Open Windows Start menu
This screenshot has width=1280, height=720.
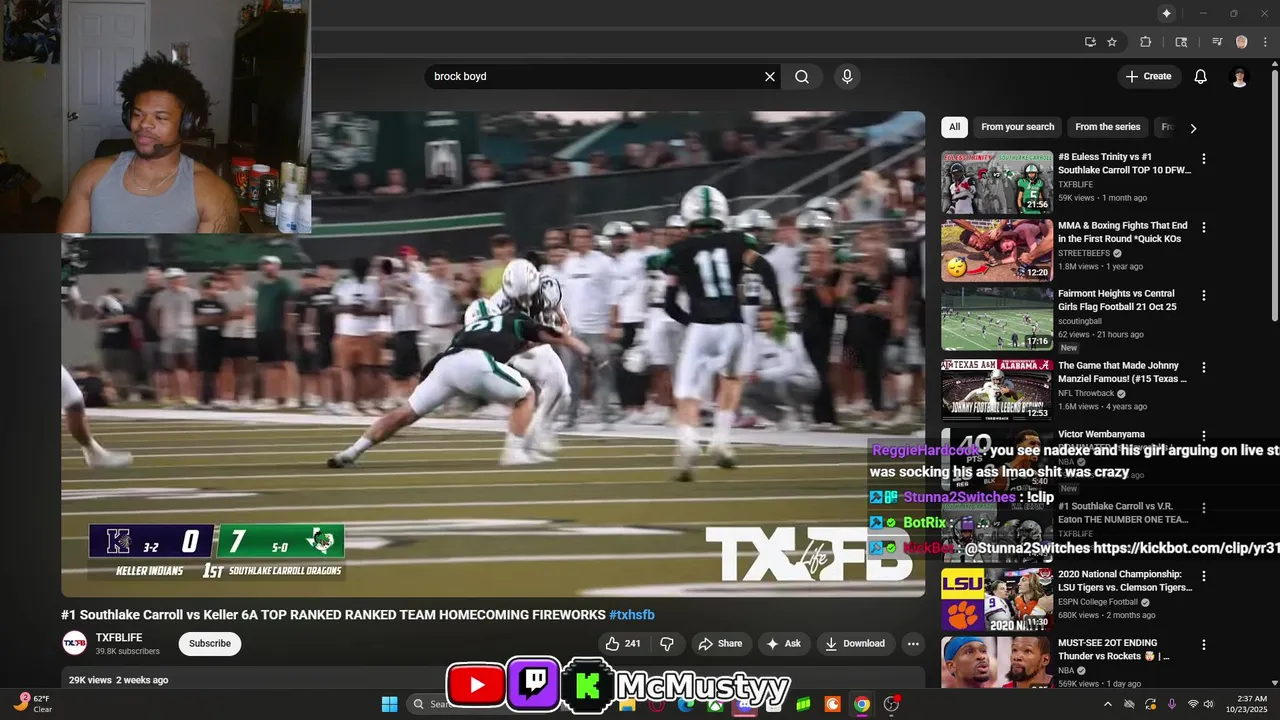390,704
